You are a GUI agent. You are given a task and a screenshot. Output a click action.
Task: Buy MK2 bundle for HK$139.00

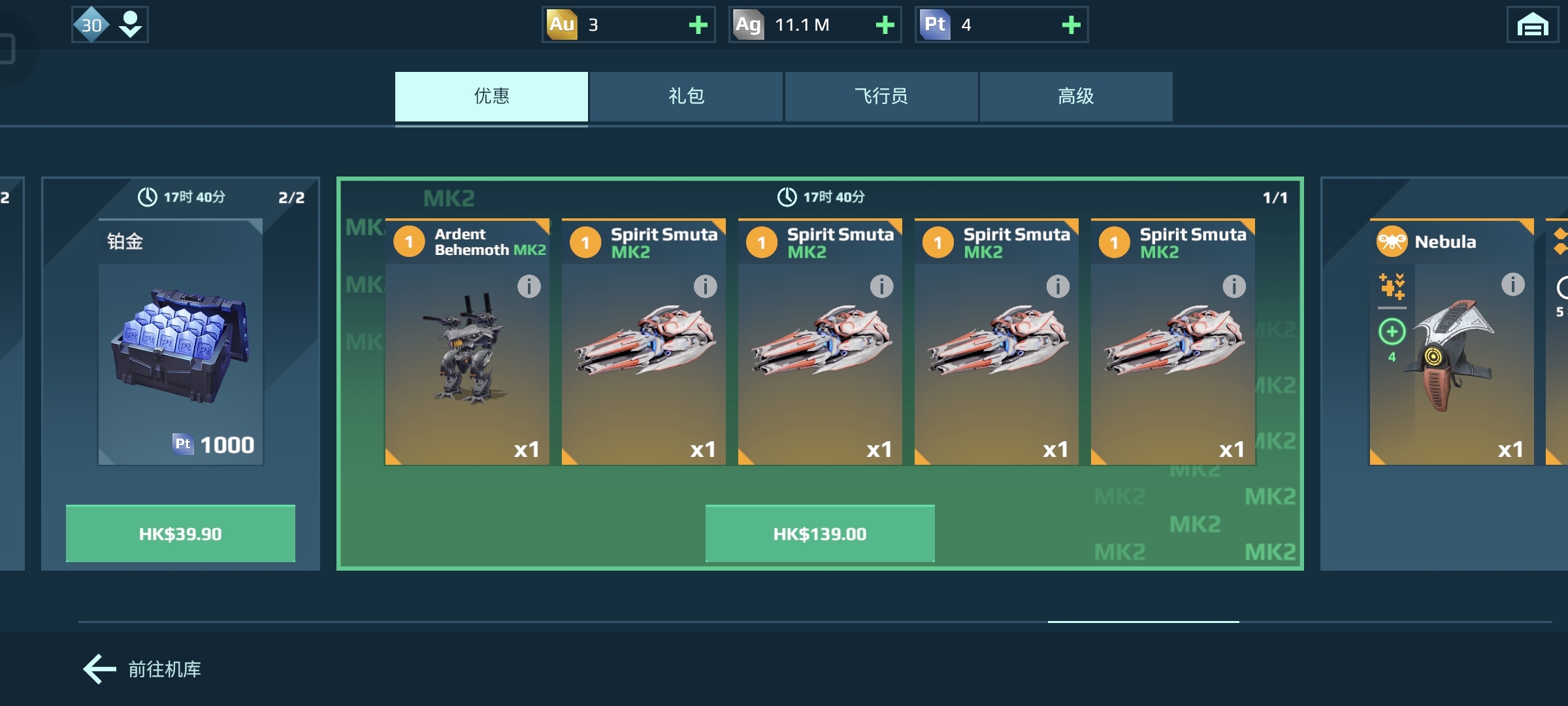pyautogui.click(x=820, y=533)
